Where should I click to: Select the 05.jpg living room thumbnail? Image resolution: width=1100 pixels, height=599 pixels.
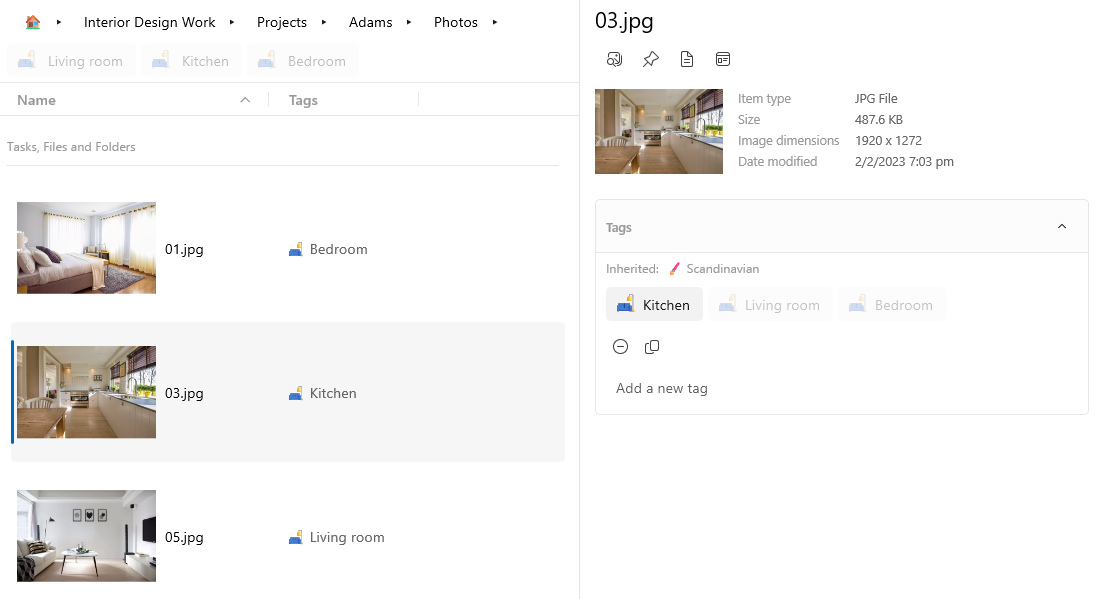pos(86,536)
